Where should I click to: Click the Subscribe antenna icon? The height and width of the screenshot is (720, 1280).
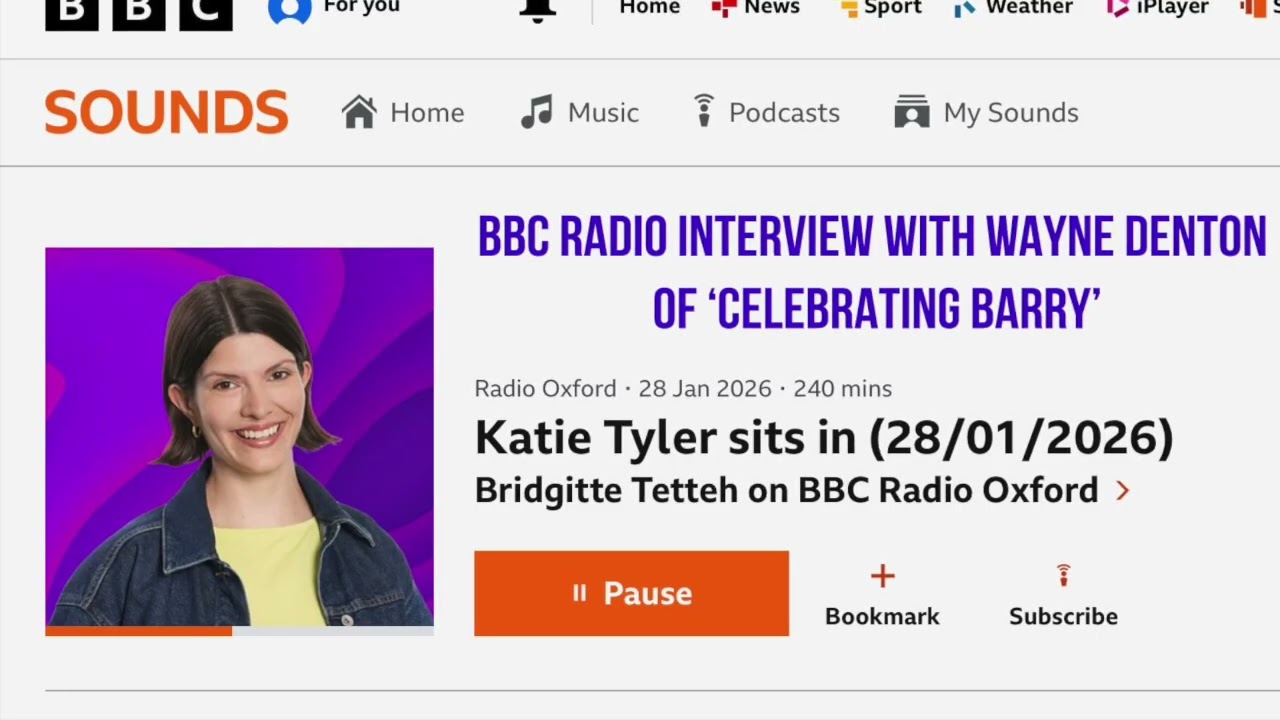(1063, 575)
